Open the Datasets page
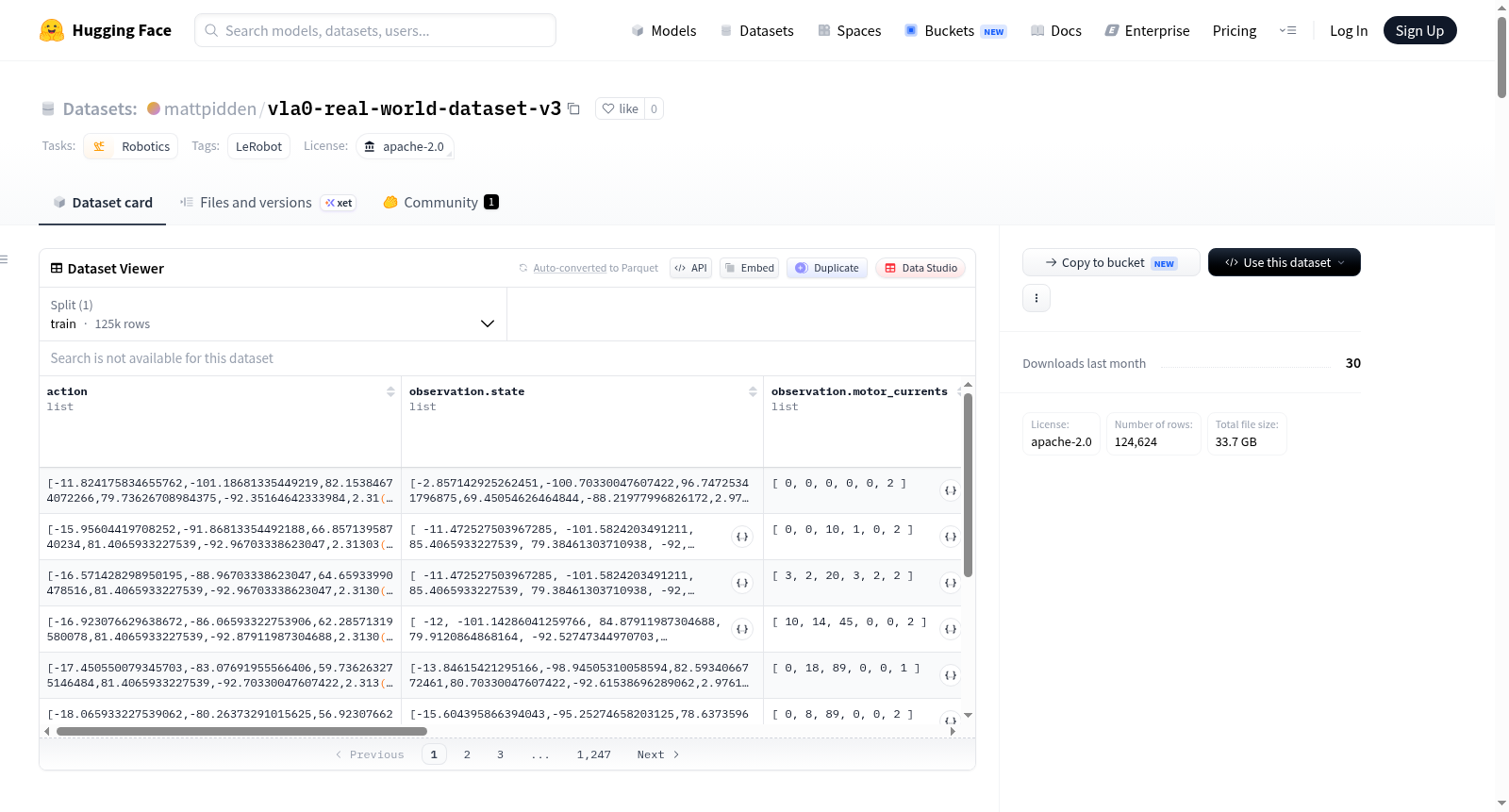The height and width of the screenshot is (812, 1509). 756,30
